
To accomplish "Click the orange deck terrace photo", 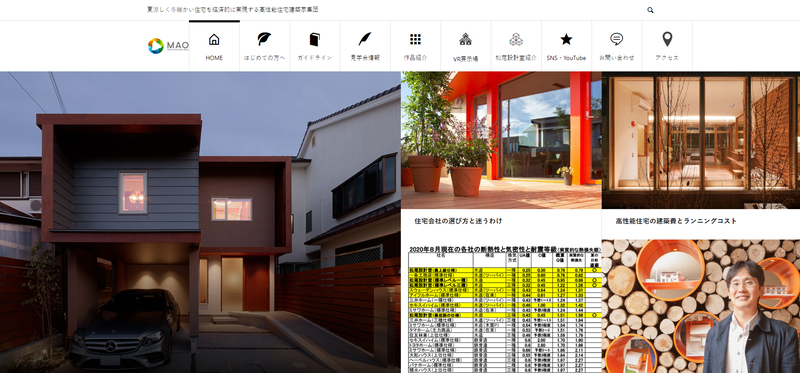I will pyautogui.click(x=501, y=140).
